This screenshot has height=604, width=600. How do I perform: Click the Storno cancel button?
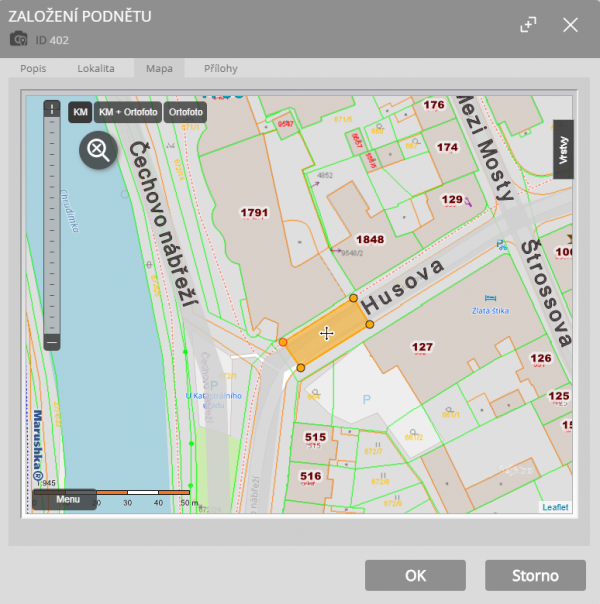click(535, 575)
